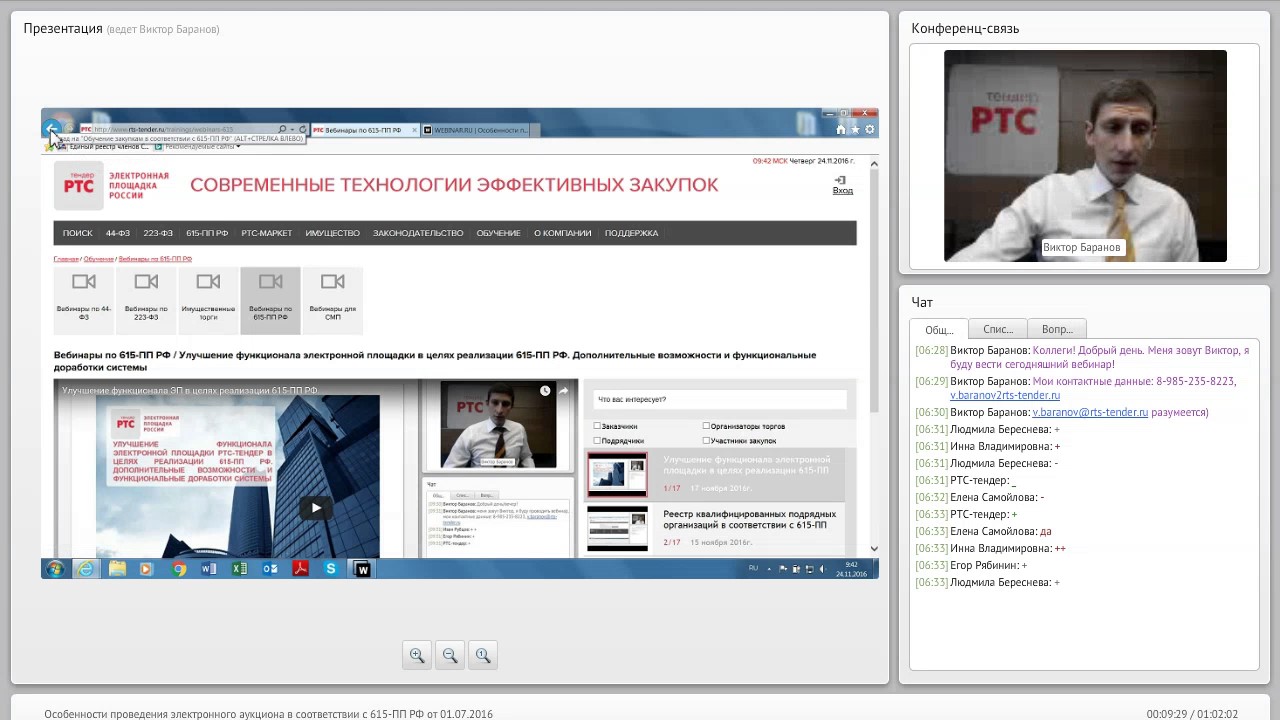
Task: Open the Windows Start button
Action: tap(55, 569)
